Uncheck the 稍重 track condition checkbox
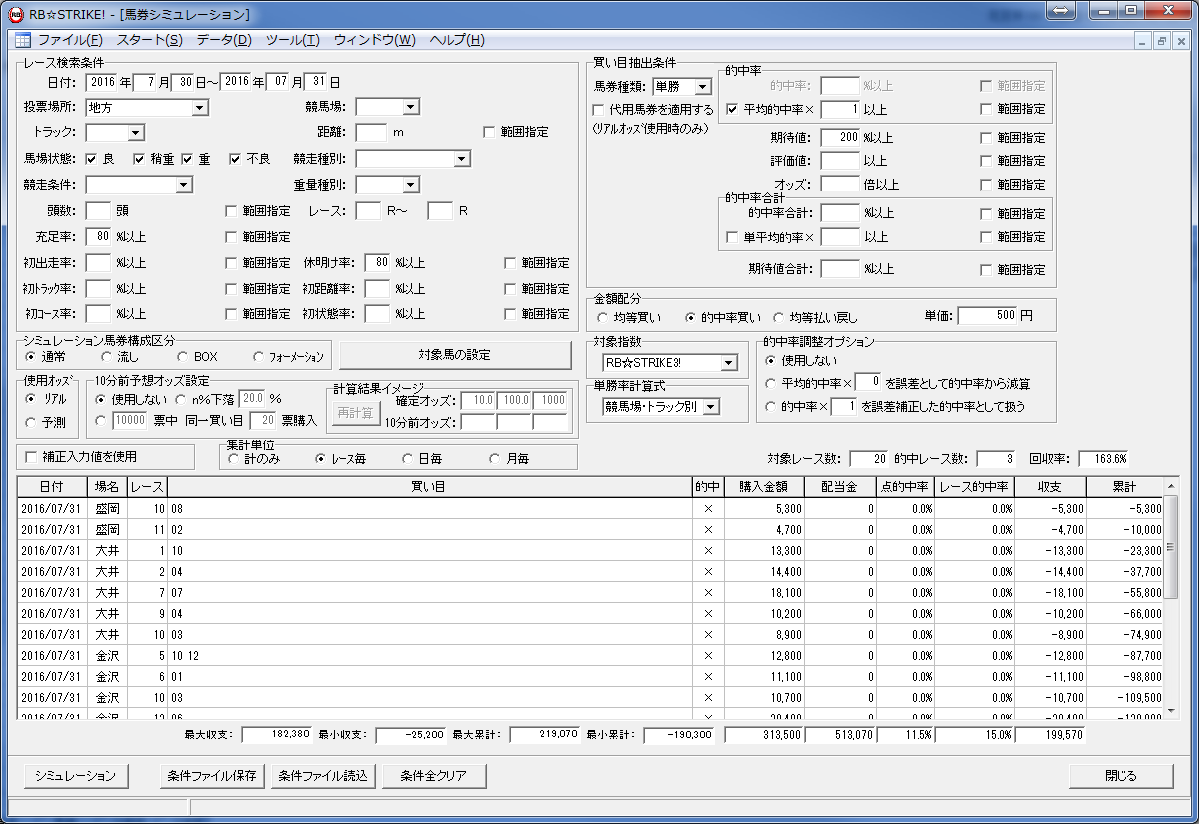 click(x=138, y=159)
